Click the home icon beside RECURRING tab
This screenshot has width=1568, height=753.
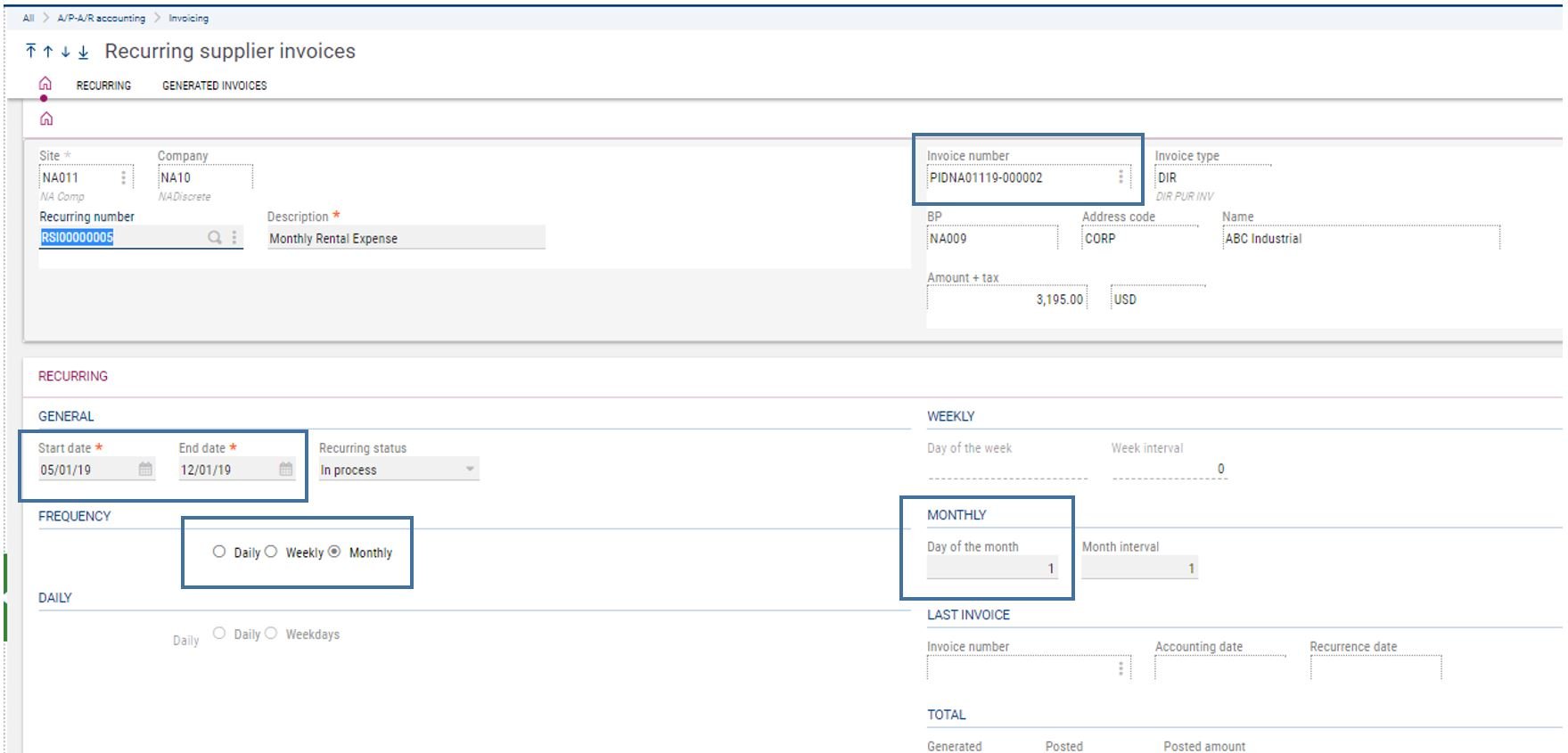(45, 84)
